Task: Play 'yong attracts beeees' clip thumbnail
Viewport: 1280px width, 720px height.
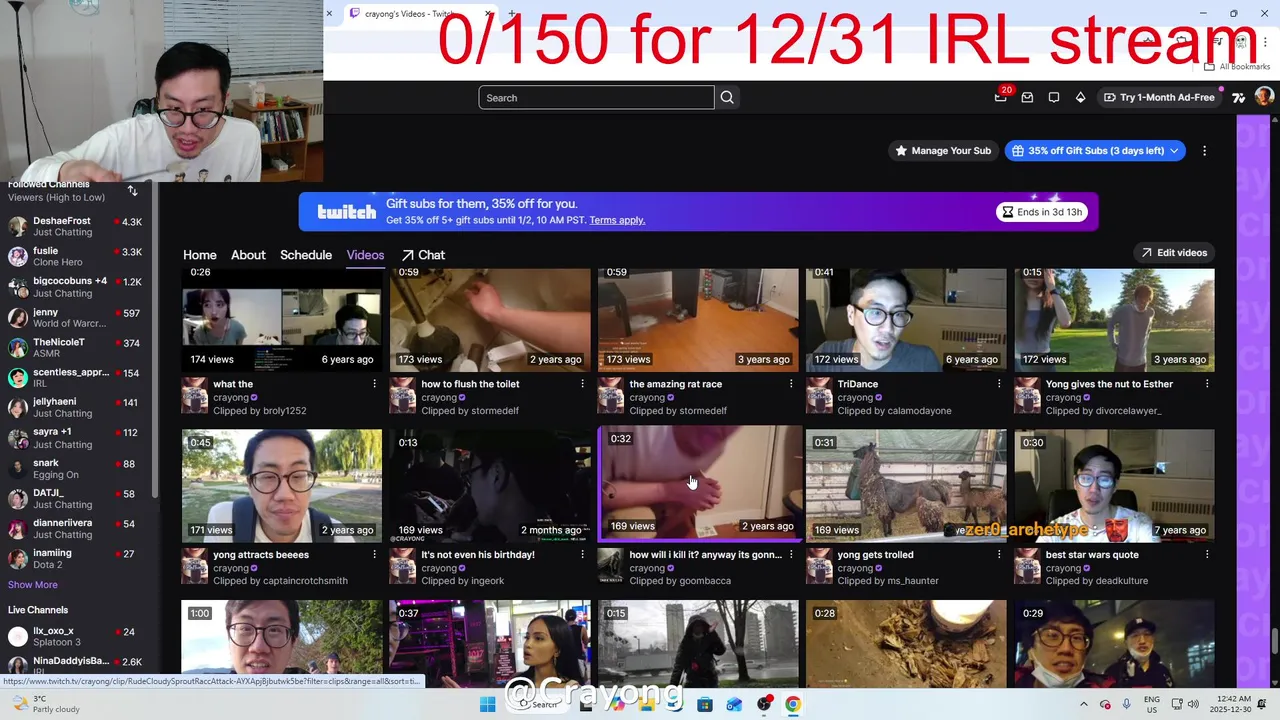Action: 282,486
